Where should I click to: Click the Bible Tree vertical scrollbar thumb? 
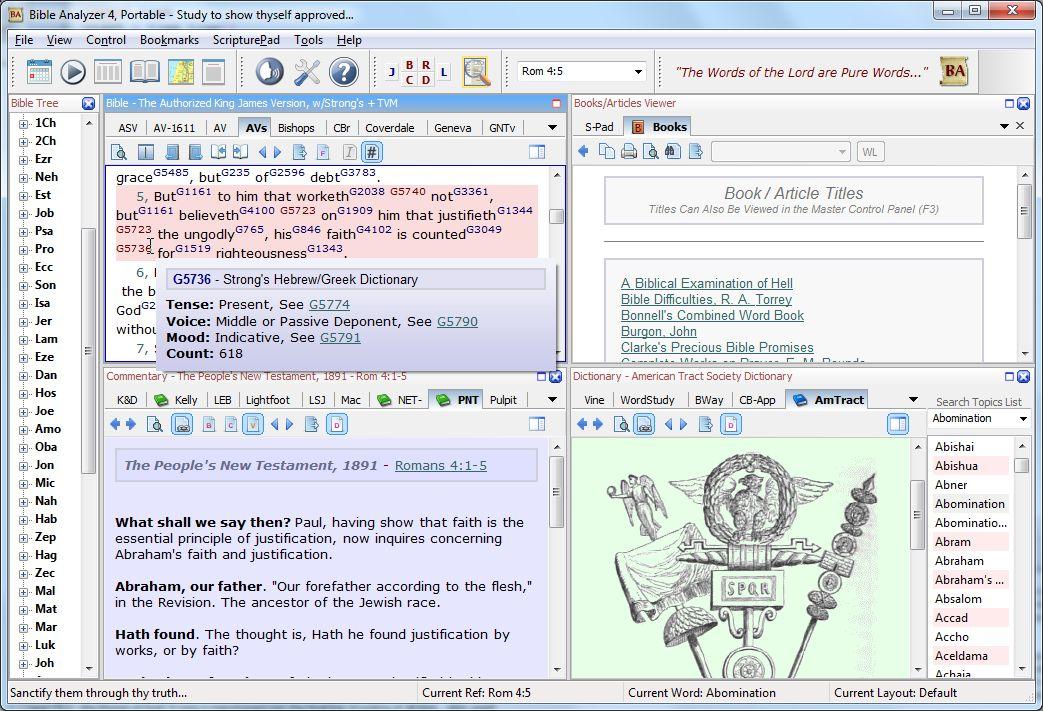point(88,351)
